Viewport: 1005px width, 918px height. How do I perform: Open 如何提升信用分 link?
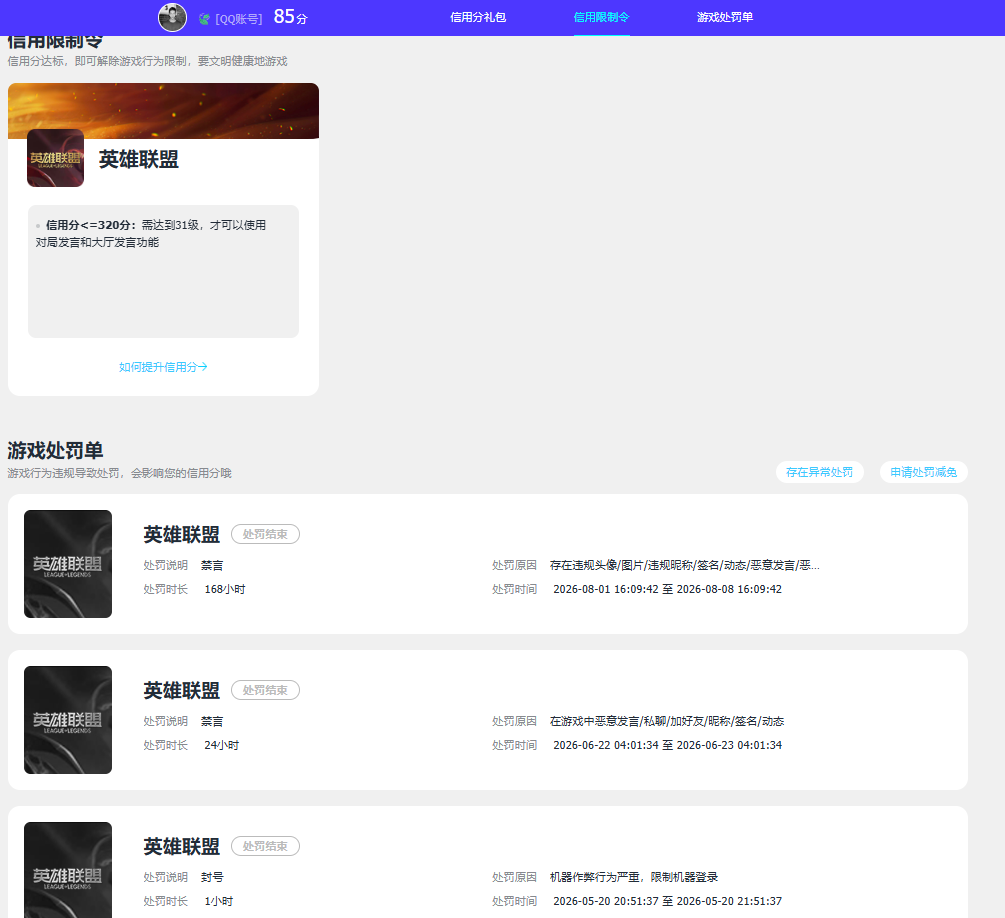tap(163, 367)
